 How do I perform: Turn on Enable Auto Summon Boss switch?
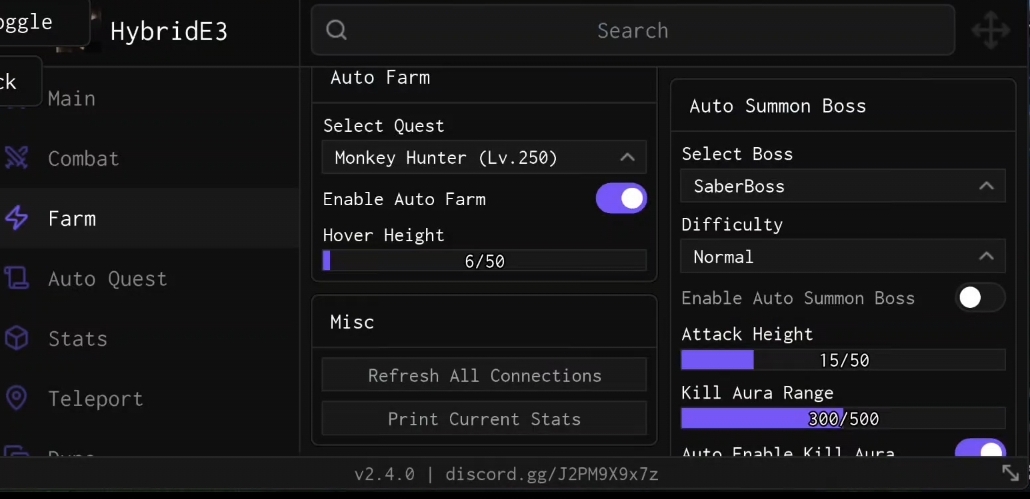coord(980,298)
